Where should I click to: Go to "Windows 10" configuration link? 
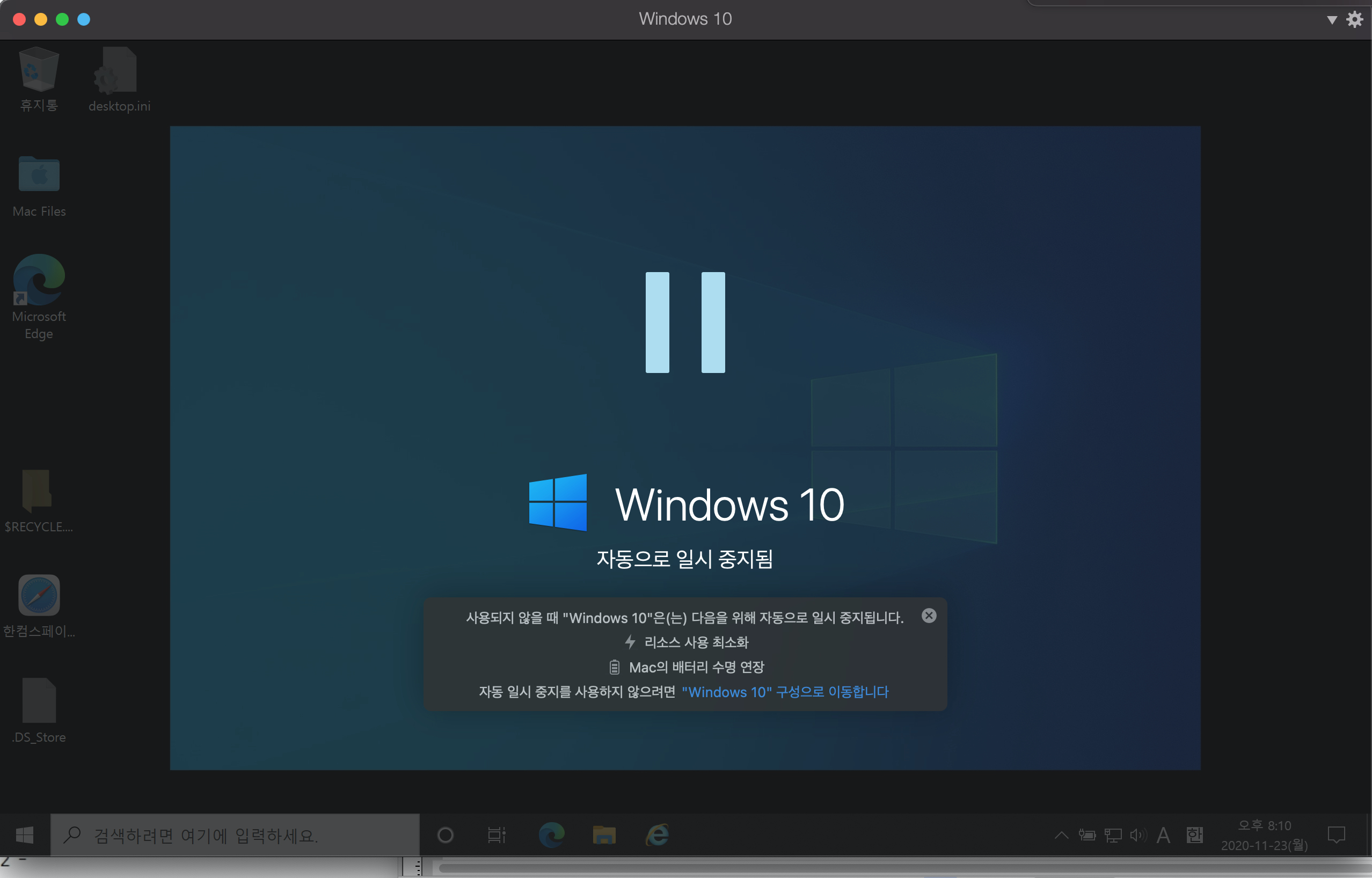click(785, 692)
